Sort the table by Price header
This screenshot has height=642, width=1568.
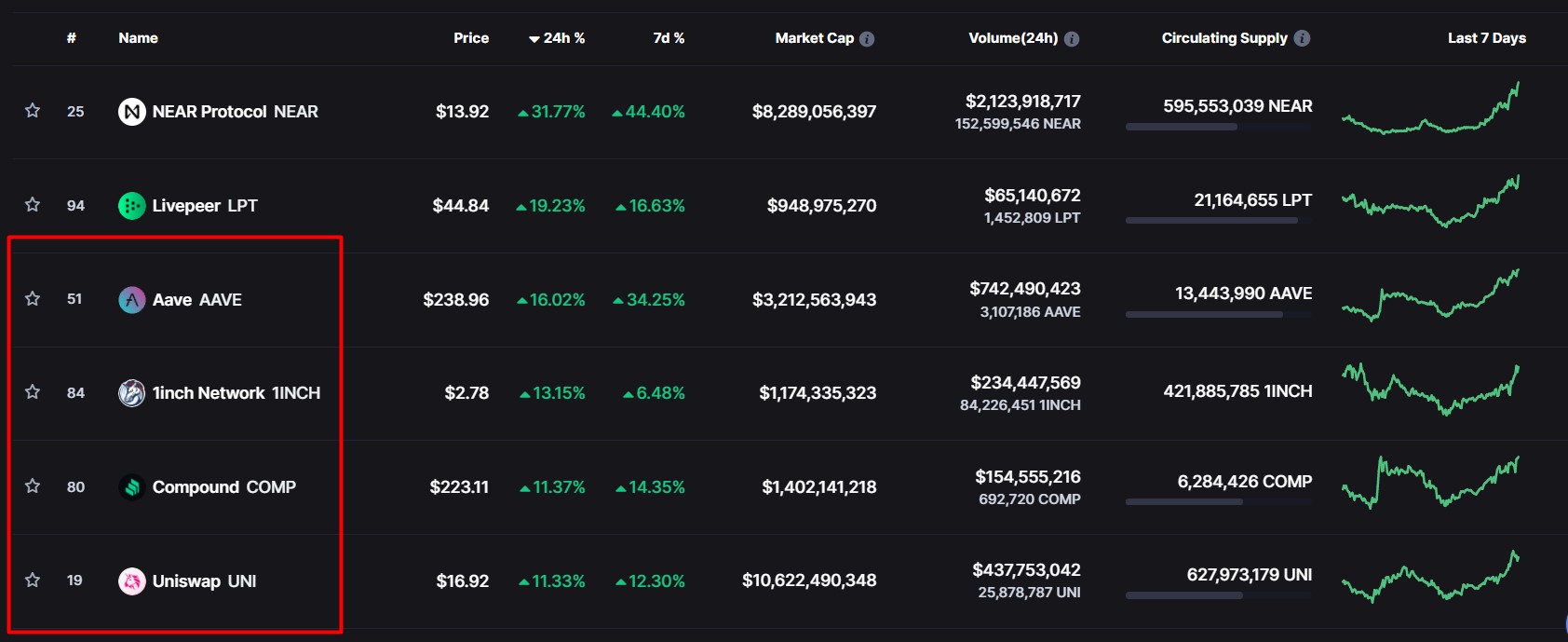[x=471, y=38]
